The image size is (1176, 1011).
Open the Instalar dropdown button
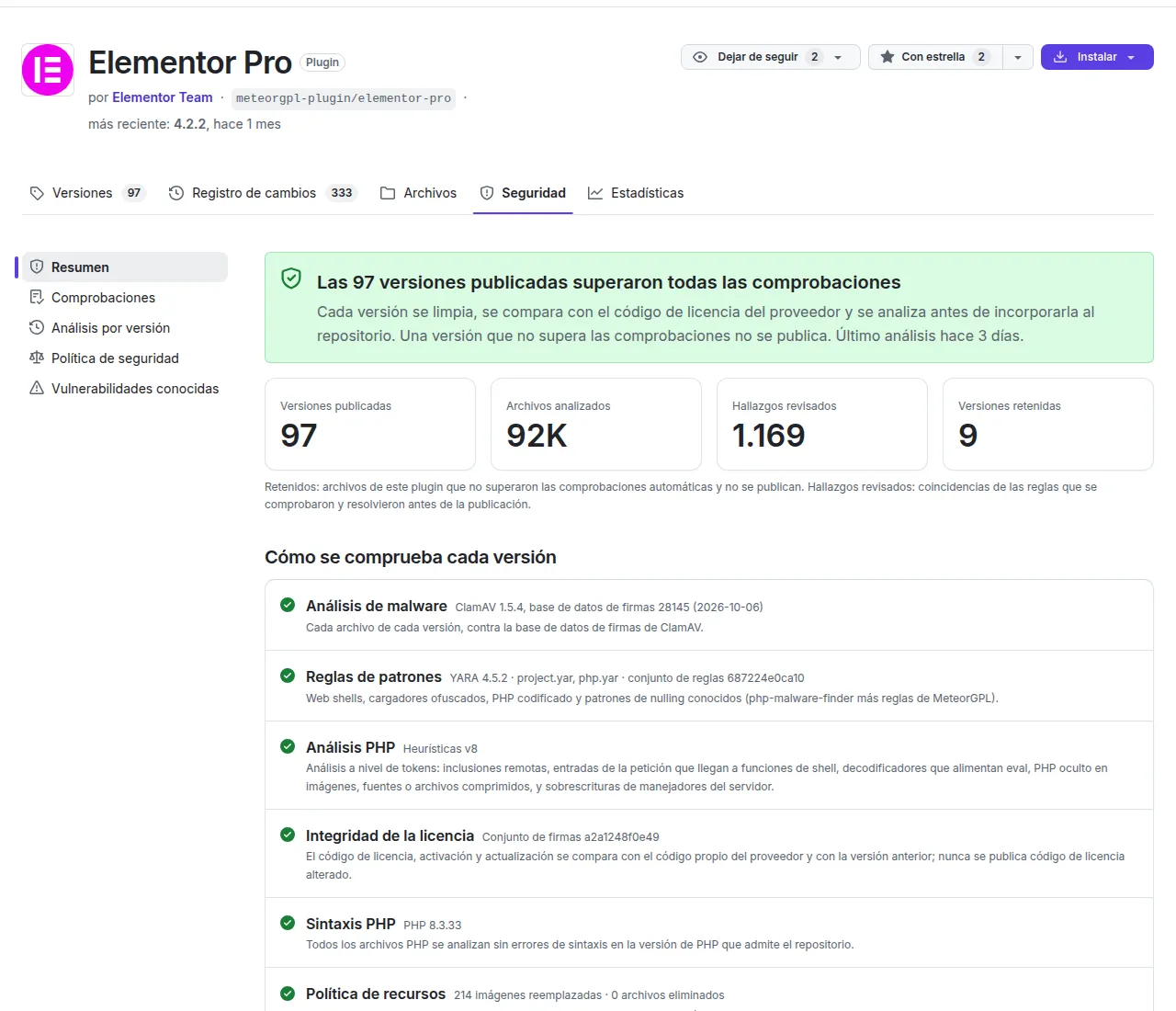pyautogui.click(x=1097, y=57)
